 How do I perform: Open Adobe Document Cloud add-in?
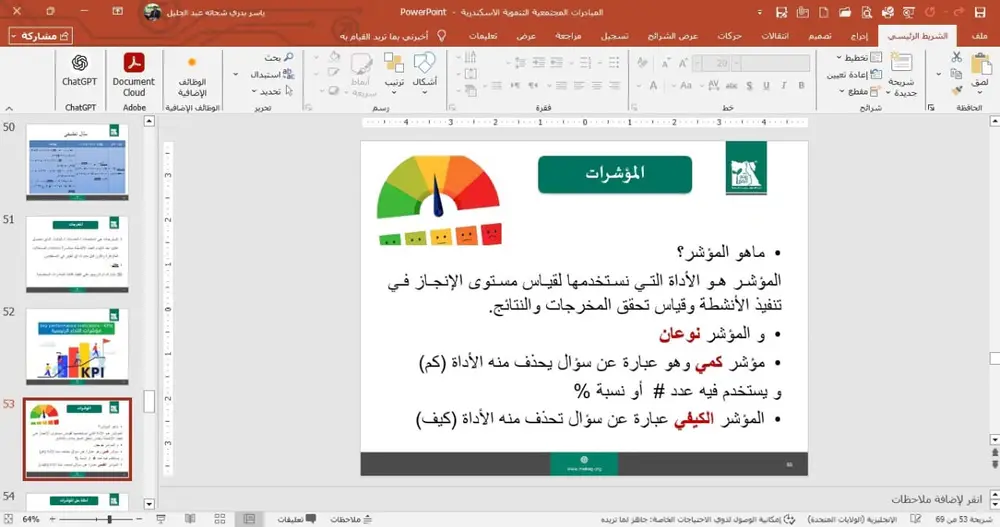pos(133,74)
